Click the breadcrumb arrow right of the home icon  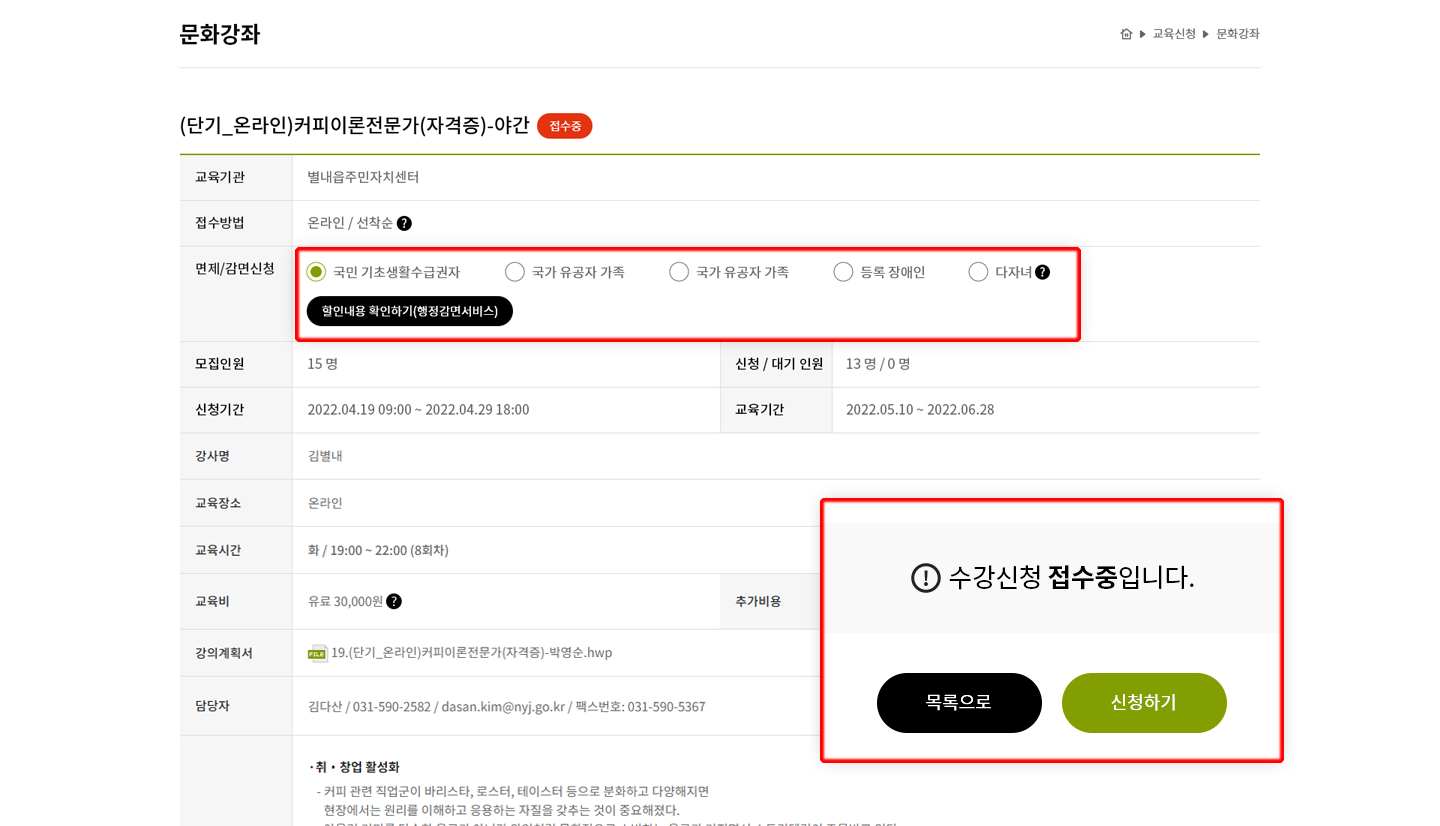[x=1143, y=34]
